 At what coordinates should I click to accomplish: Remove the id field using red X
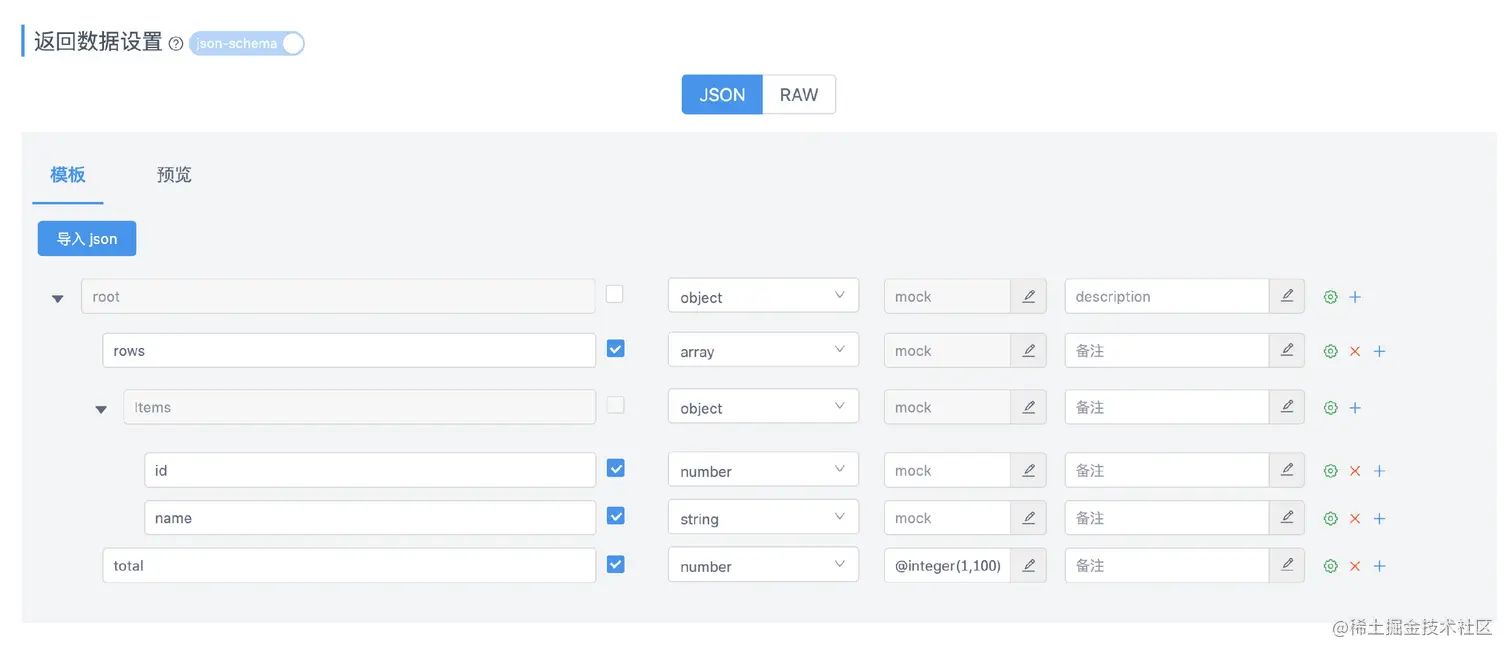pos(1355,471)
